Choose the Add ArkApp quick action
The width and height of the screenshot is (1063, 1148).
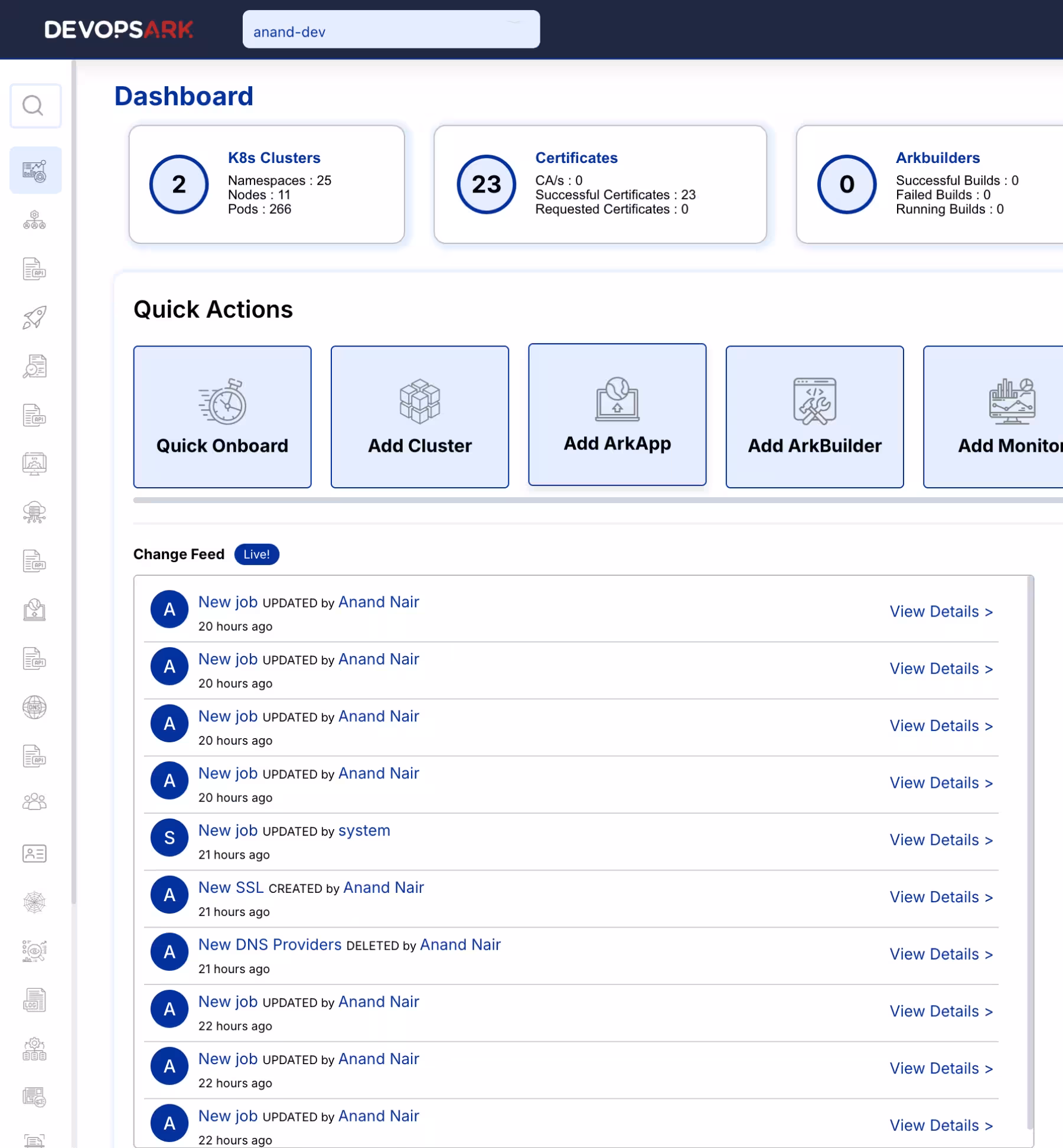coord(617,415)
